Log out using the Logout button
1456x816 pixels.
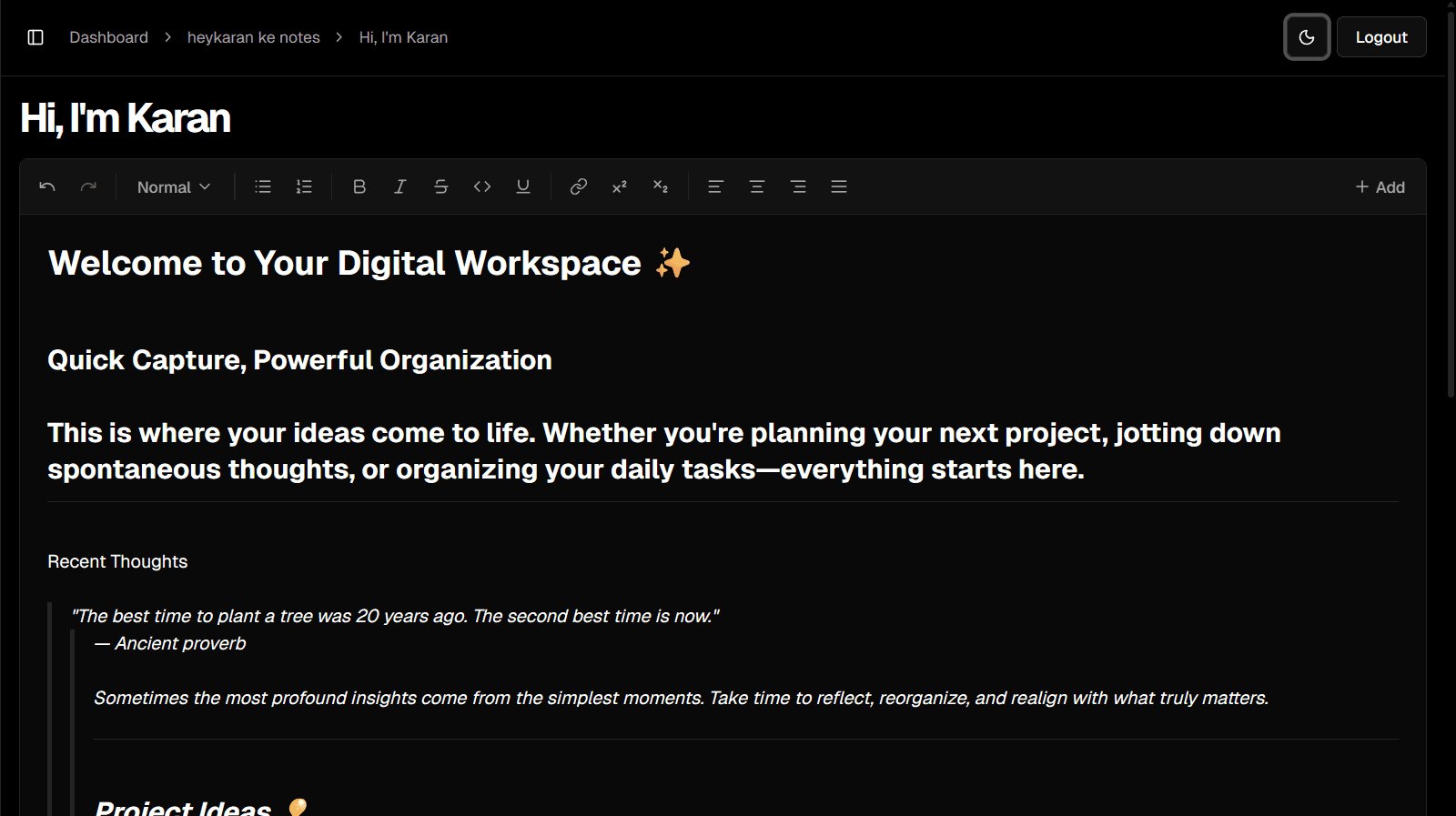[x=1380, y=37]
